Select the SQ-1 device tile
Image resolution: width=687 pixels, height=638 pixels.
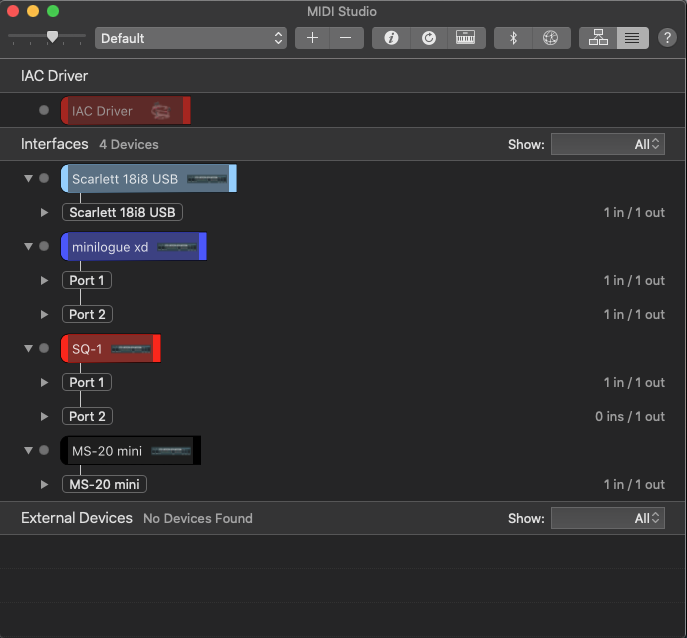(x=111, y=348)
